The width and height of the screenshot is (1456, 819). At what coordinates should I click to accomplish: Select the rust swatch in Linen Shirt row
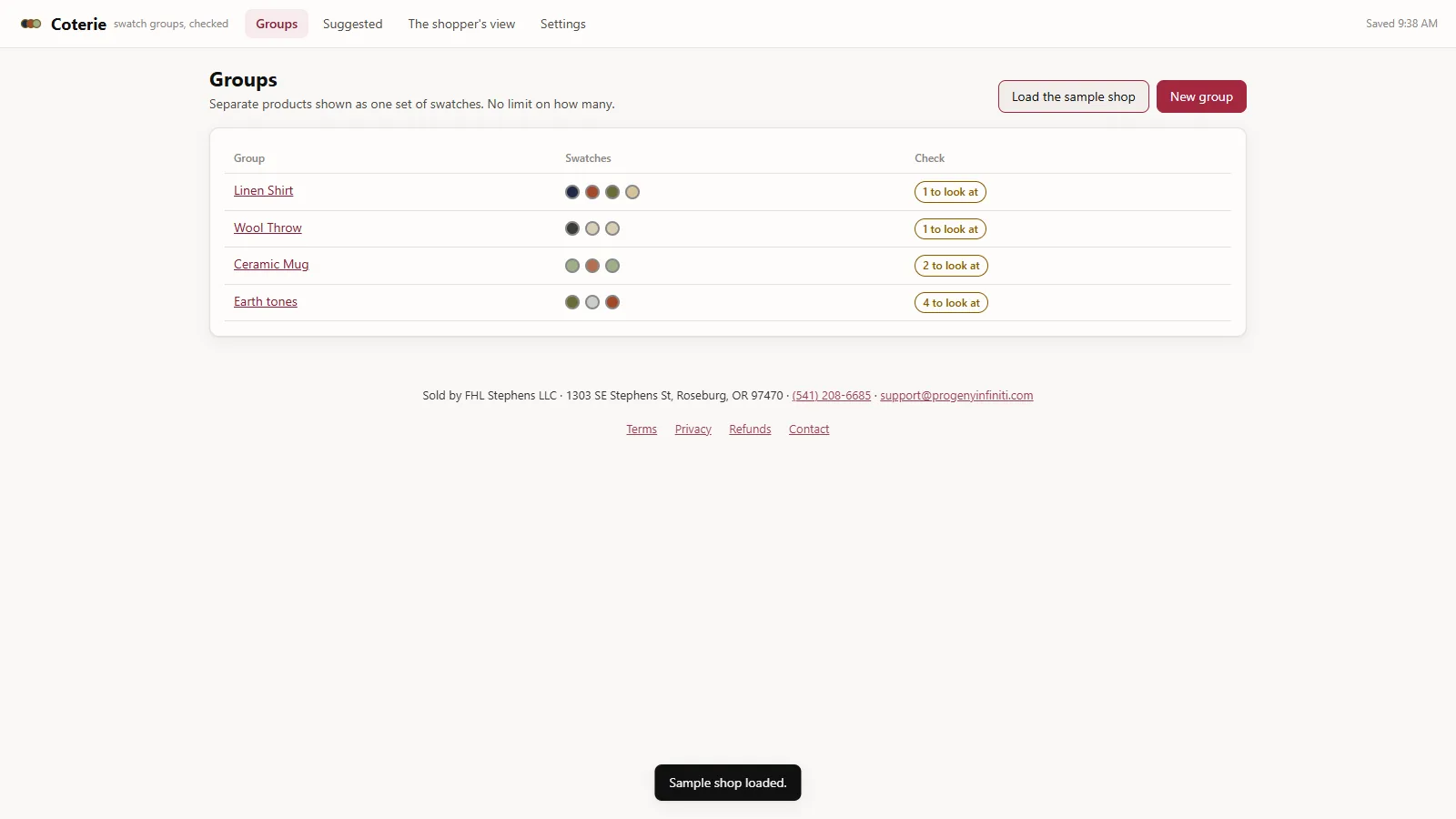point(592,192)
